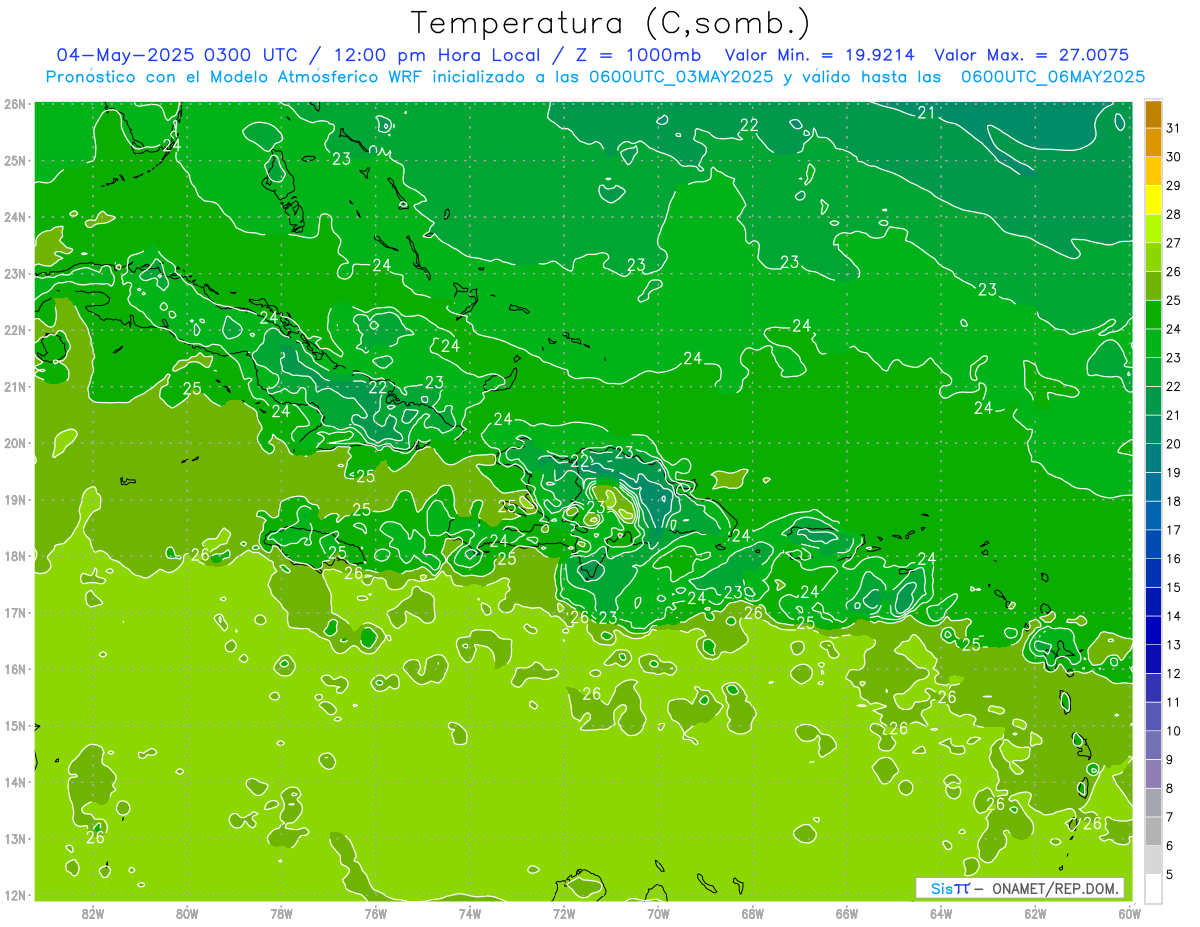The height and width of the screenshot is (927, 1200).
Task: Select the "Valor Min. = 19.9214" value
Action: pos(818,55)
